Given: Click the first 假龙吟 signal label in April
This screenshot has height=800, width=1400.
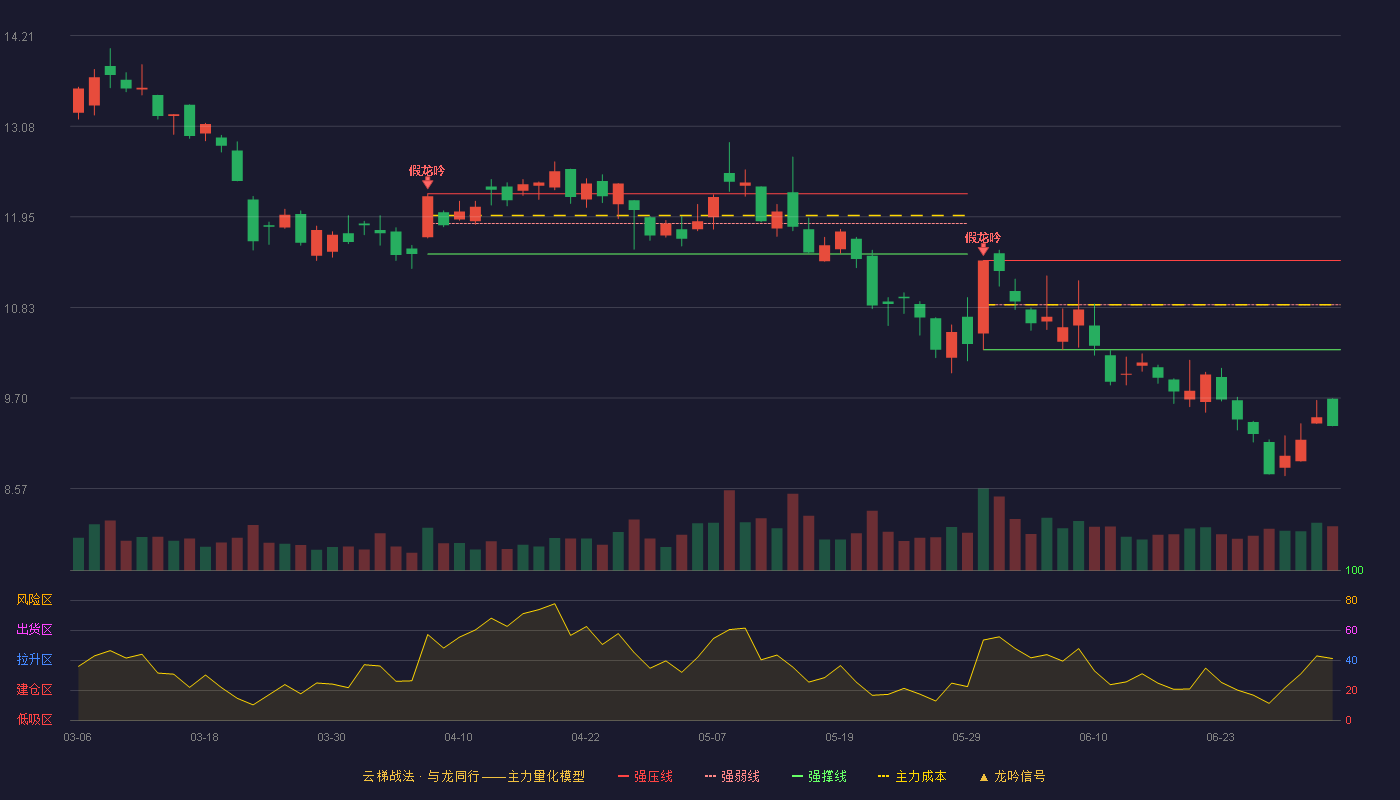Looking at the screenshot, I should coord(427,170).
